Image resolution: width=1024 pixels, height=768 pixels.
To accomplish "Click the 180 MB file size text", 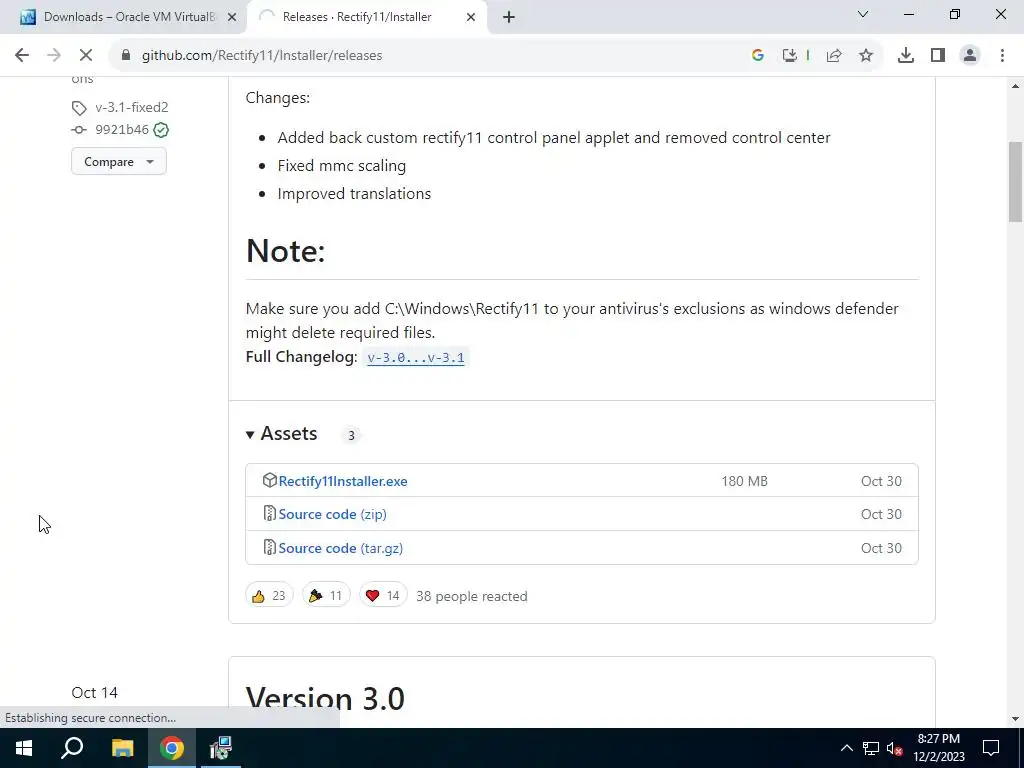I will (744, 481).
